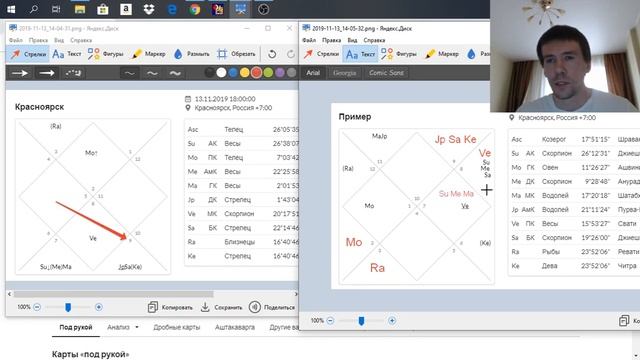Pick the black color swatch
640x360 pixels.
click(209, 73)
